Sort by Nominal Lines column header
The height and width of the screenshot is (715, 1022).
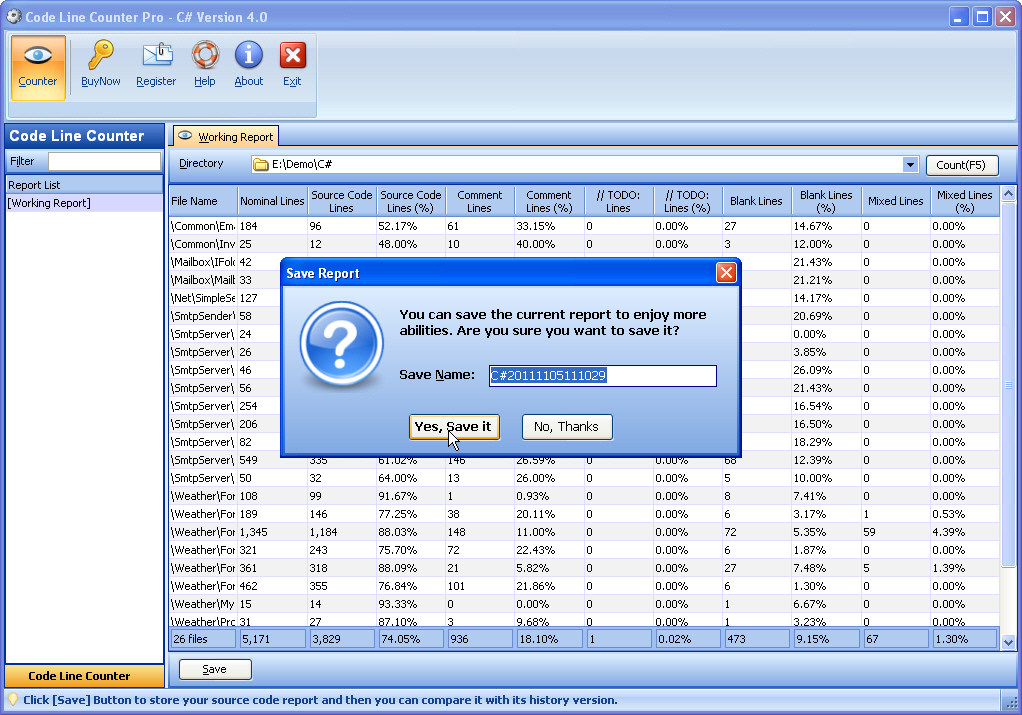(272, 201)
